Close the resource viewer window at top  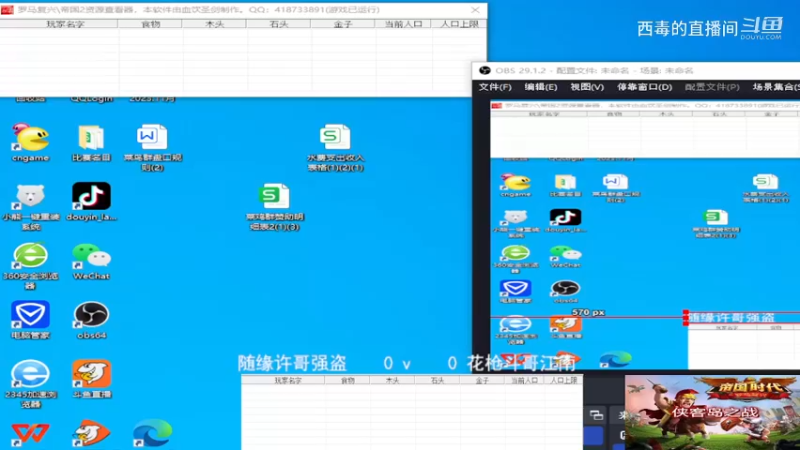click(475, 10)
